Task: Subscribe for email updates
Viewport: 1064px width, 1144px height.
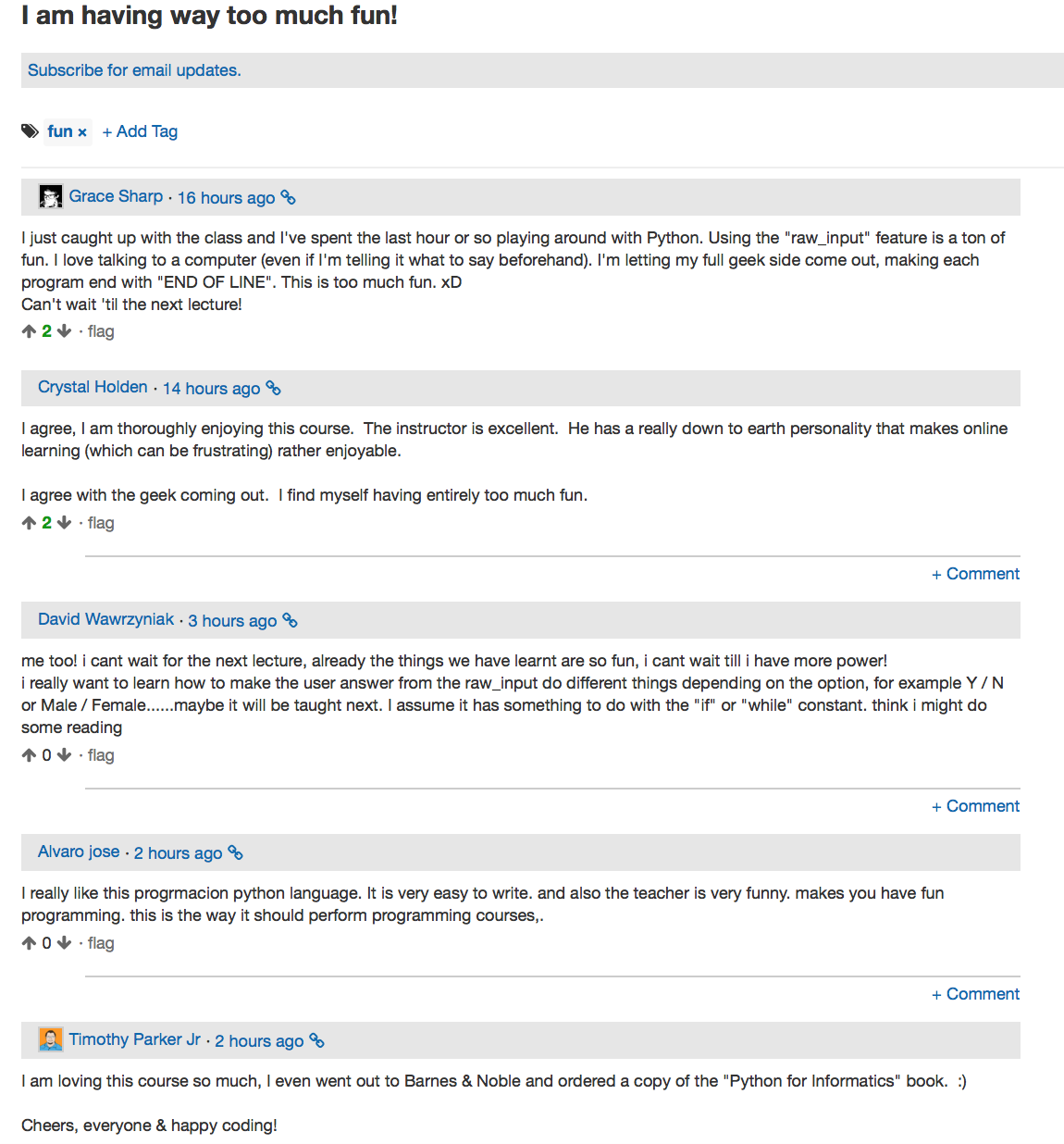Action: coord(134,70)
